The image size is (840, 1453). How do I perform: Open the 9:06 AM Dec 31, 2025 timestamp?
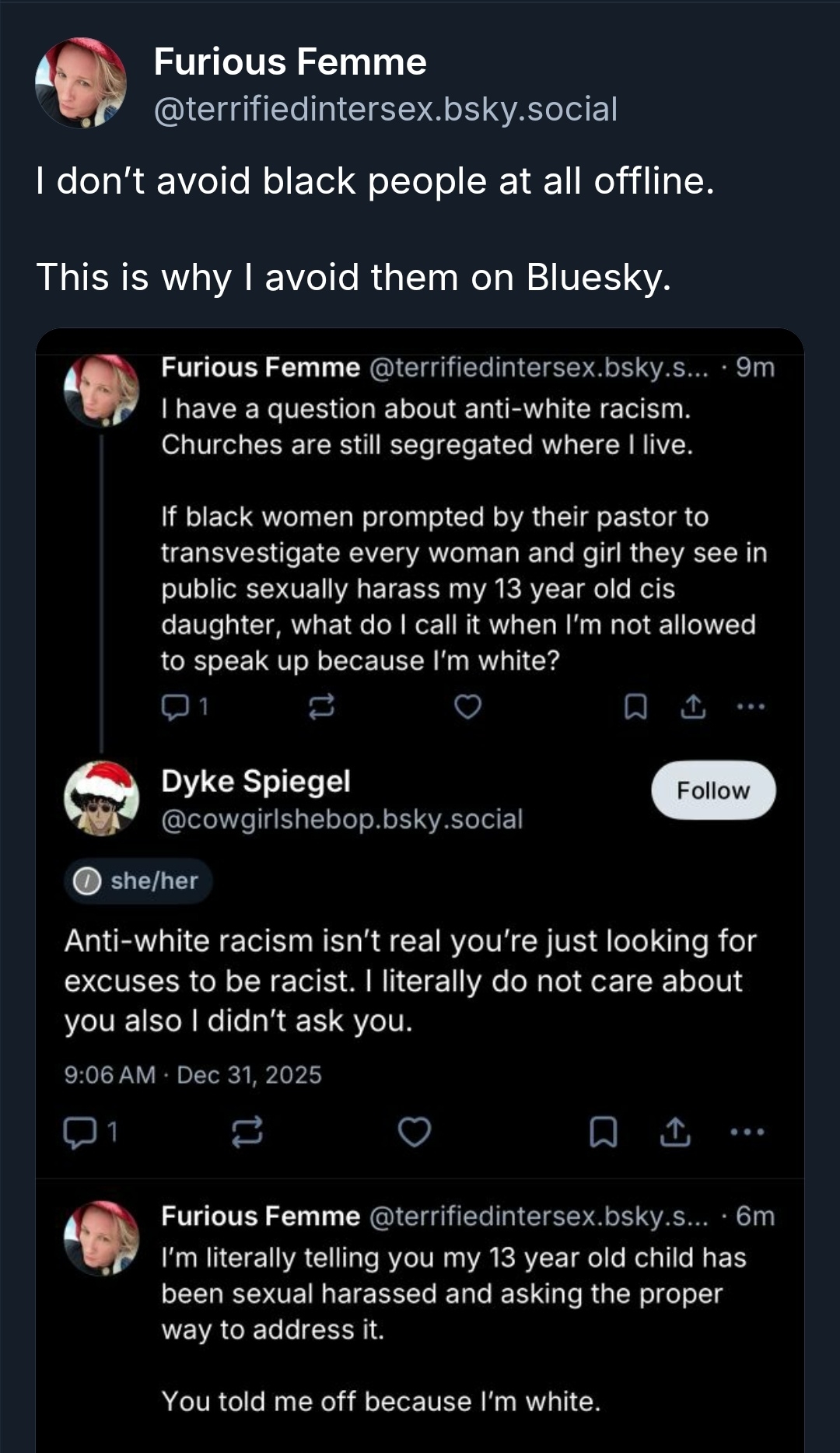point(193,1075)
